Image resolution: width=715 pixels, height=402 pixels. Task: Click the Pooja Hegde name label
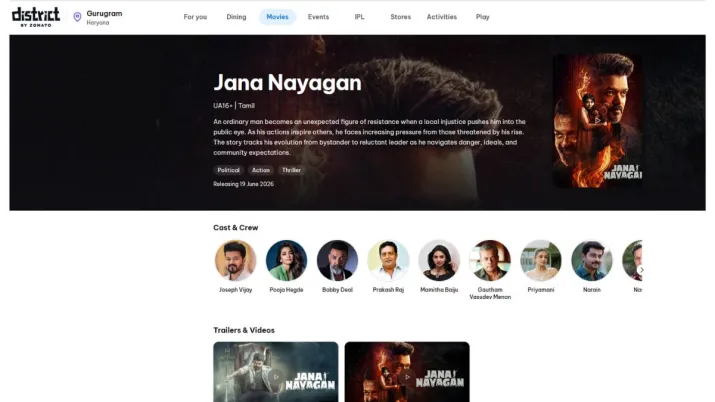click(x=286, y=290)
